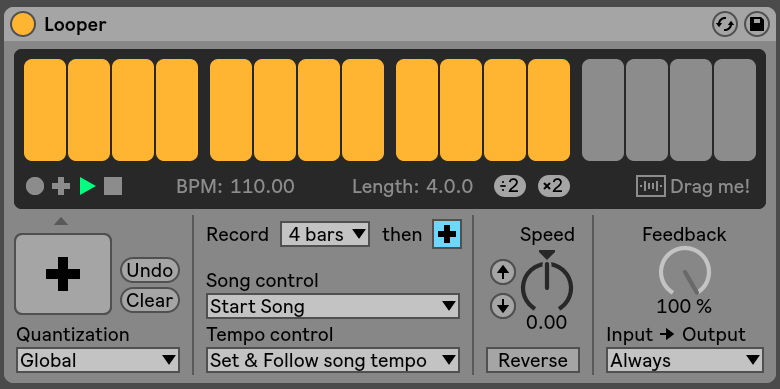Toggle the Looper device activator button
The width and height of the screenshot is (780, 389).
[x=23, y=24]
